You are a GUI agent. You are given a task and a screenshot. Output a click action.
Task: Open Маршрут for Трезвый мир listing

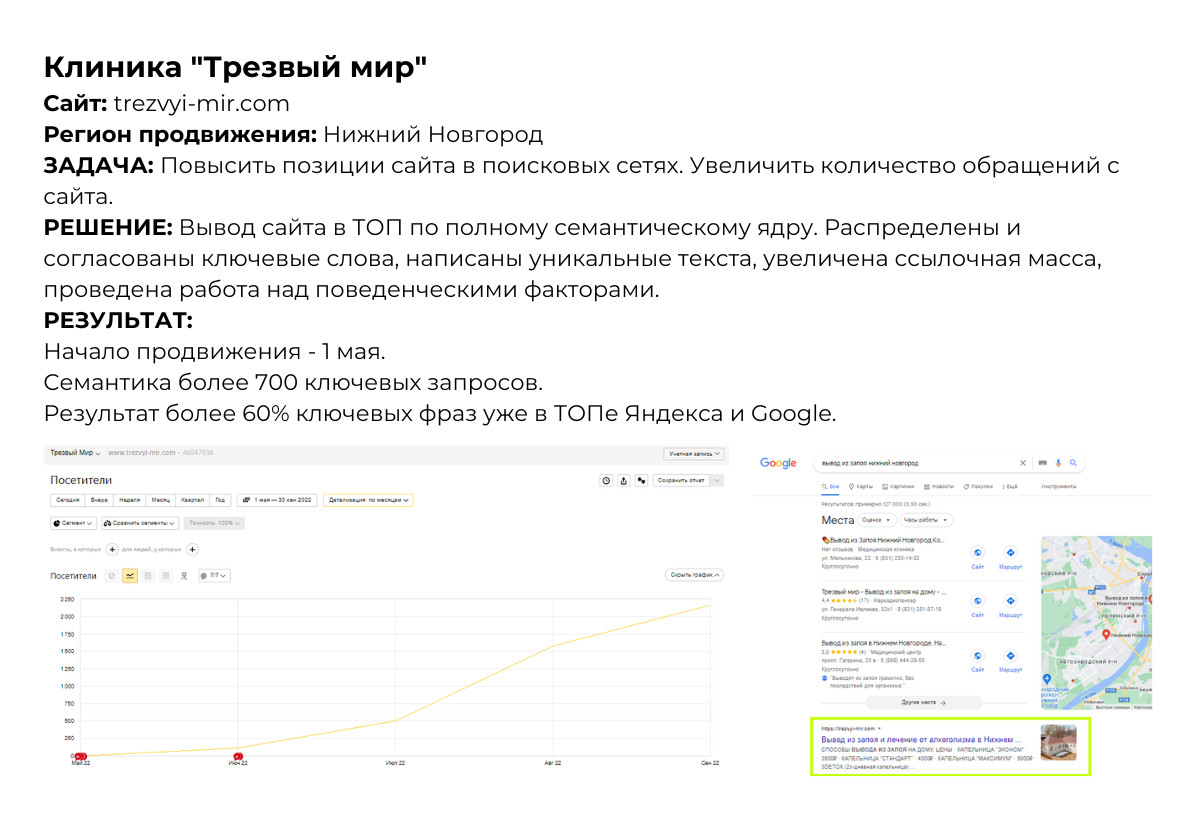[x=1010, y=606]
